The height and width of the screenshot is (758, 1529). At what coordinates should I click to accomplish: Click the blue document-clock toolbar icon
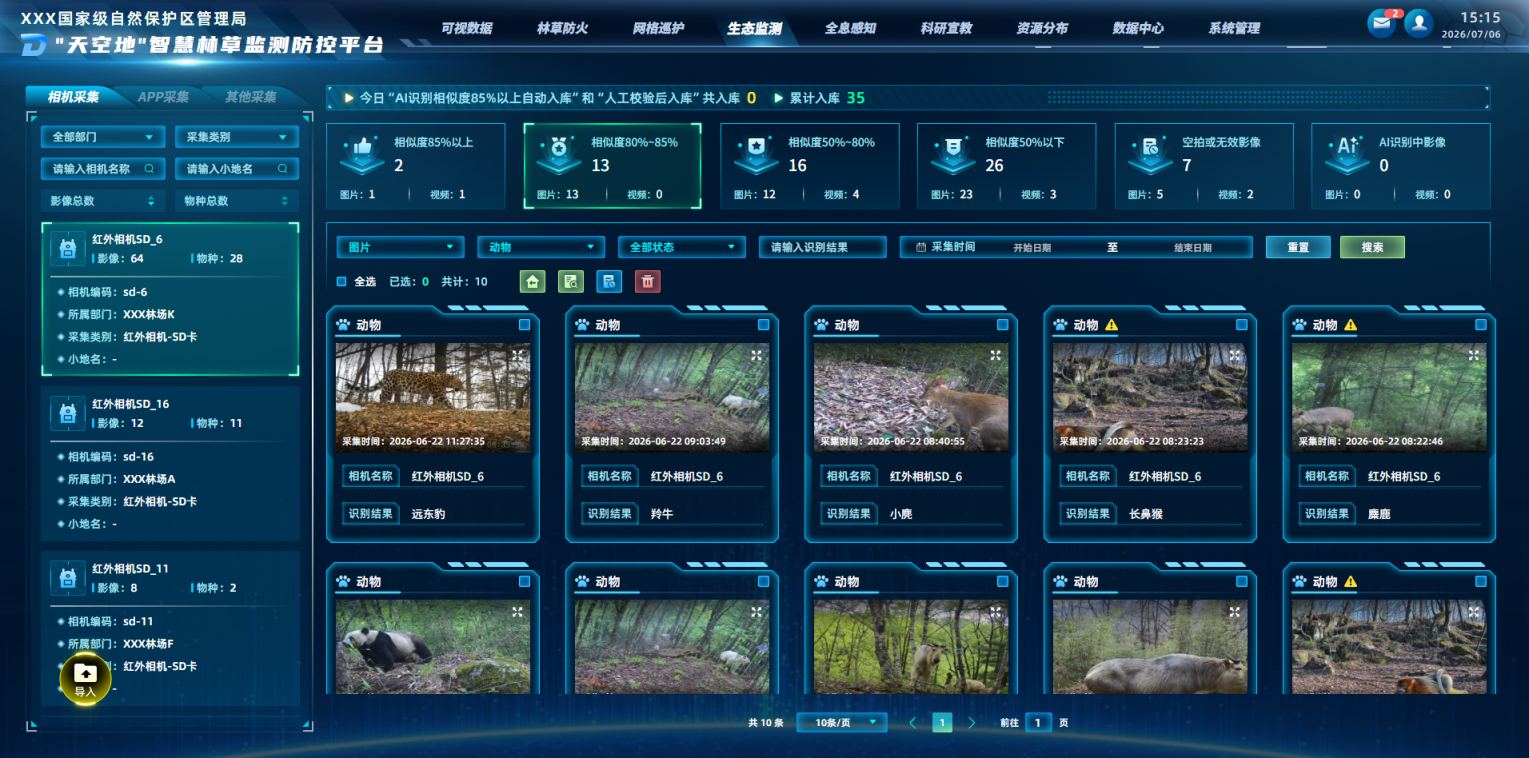[609, 281]
